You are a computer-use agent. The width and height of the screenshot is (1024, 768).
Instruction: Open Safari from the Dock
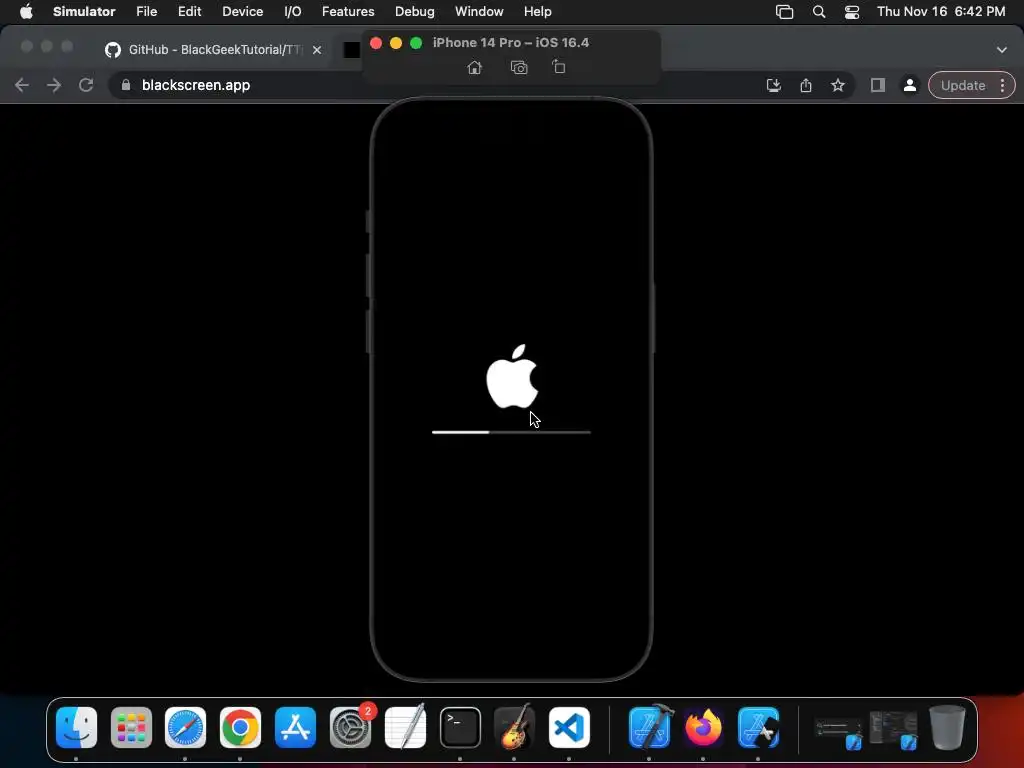coord(185,727)
